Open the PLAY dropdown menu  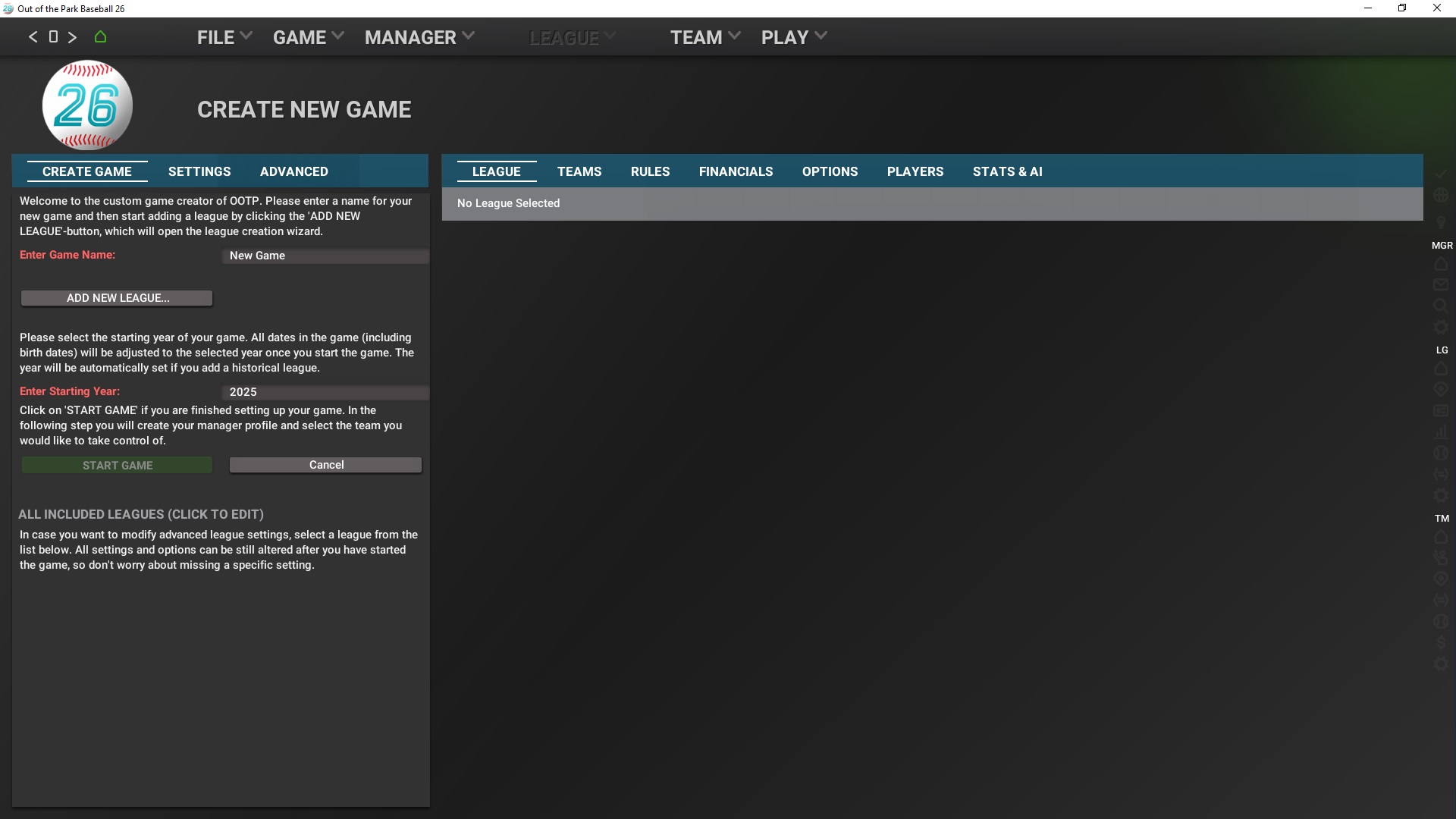tap(793, 37)
